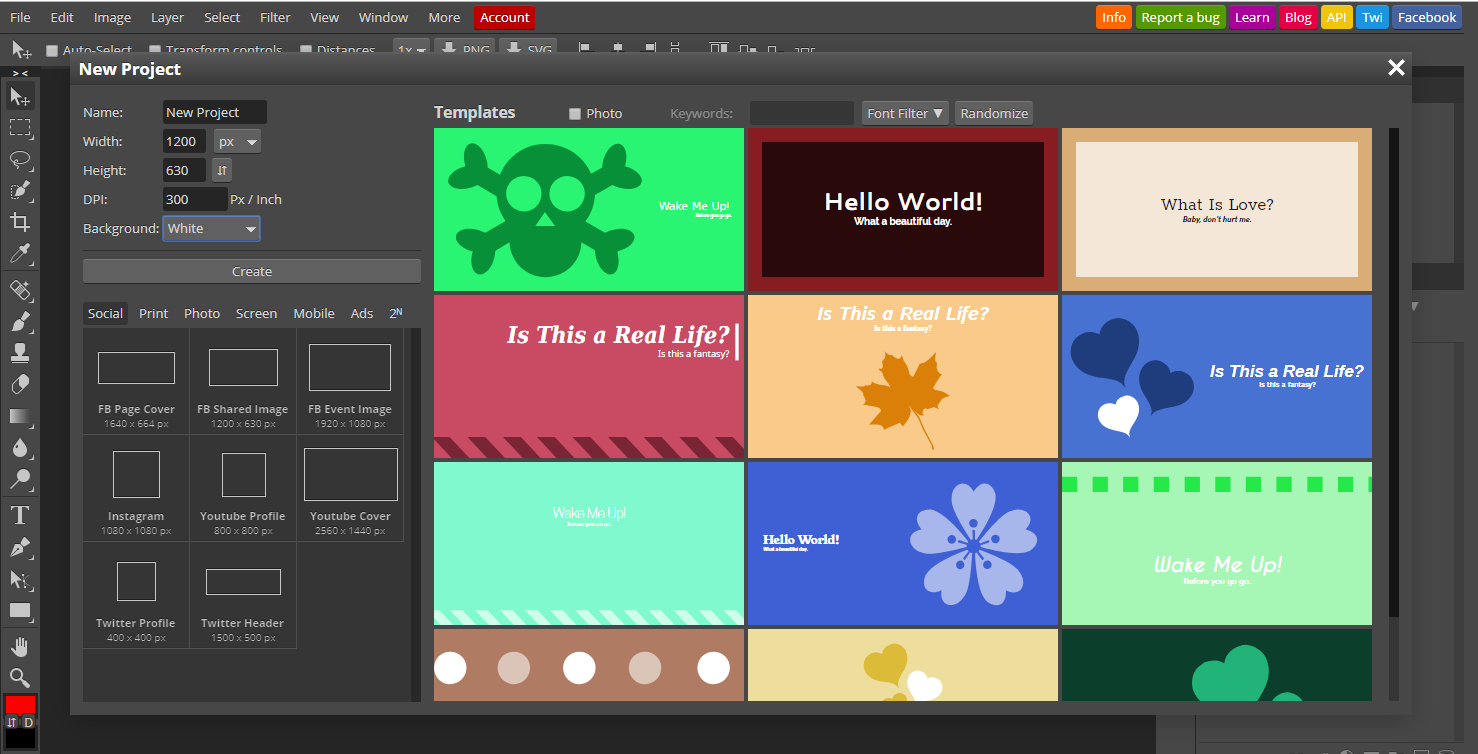Open the px units dropdown
The image size is (1478, 754).
pyautogui.click(x=237, y=141)
